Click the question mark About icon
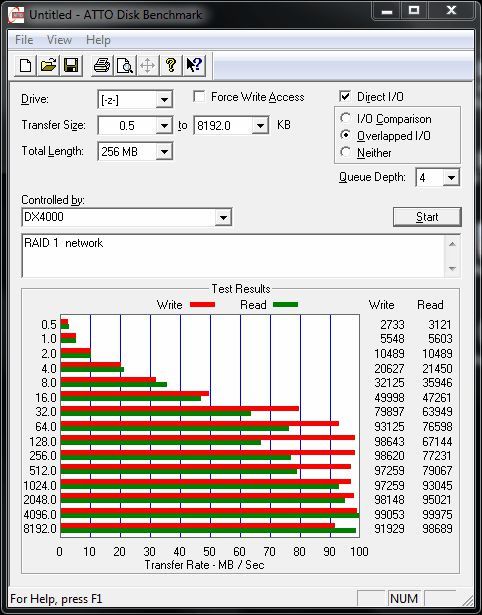The image size is (482, 615). coord(171,65)
